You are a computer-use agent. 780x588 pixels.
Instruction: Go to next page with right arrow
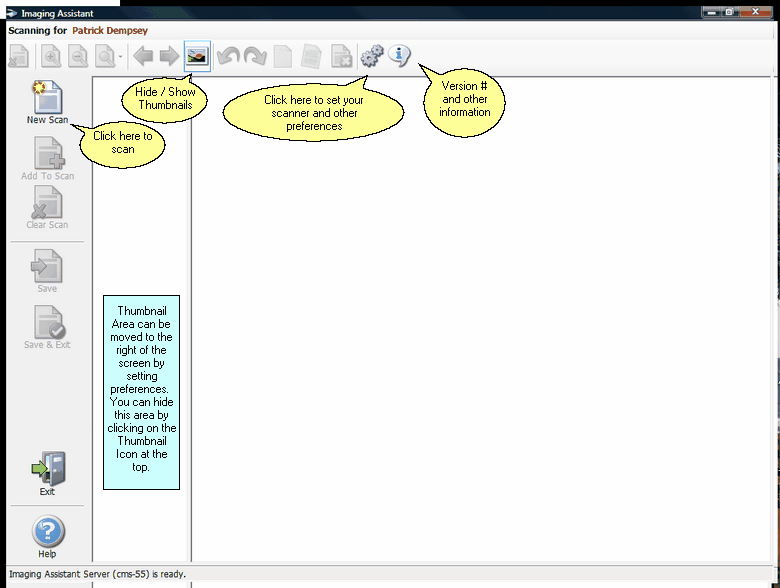point(169,57)
